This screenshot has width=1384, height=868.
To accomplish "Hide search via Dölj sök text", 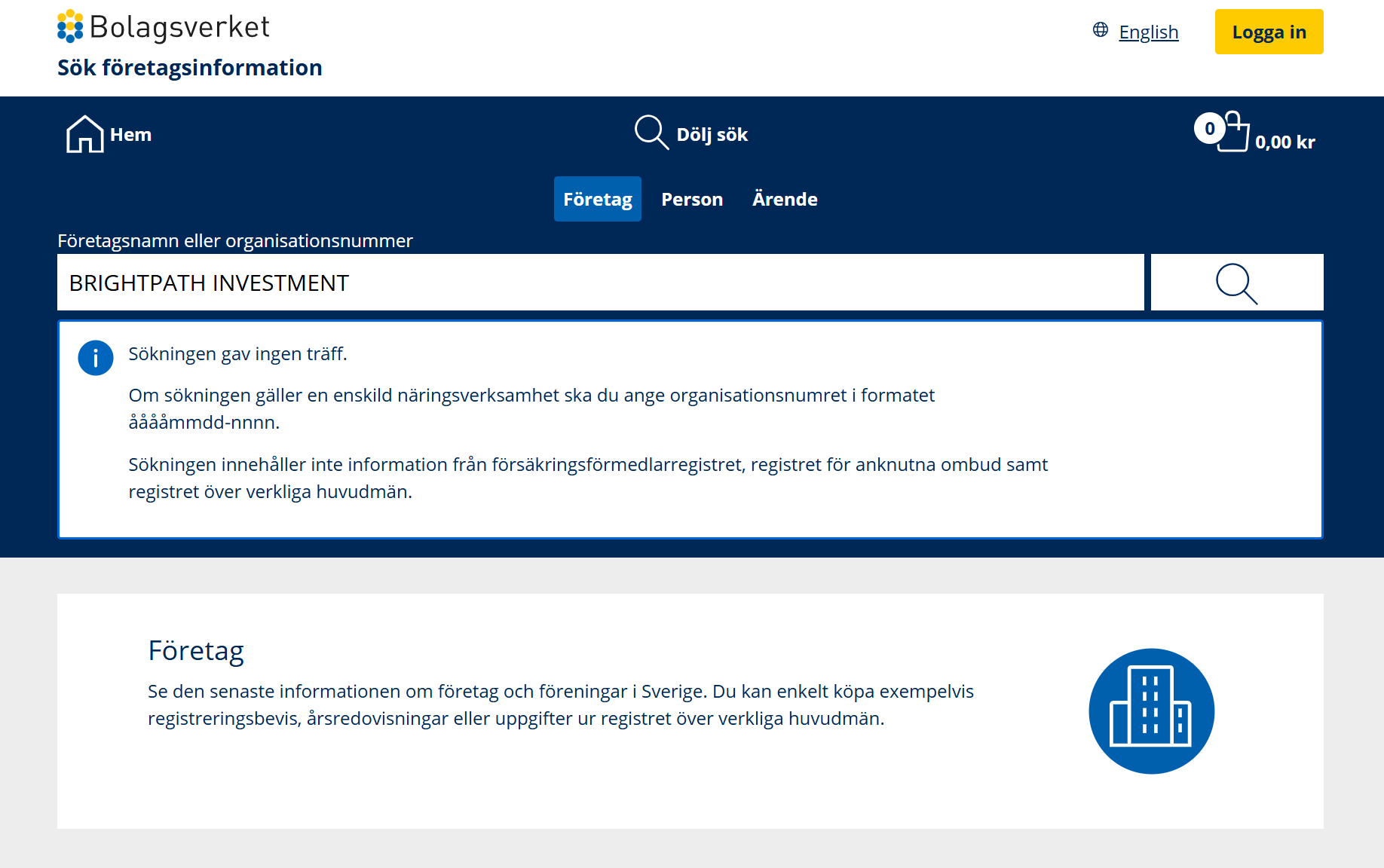I will tap(712, 134).
